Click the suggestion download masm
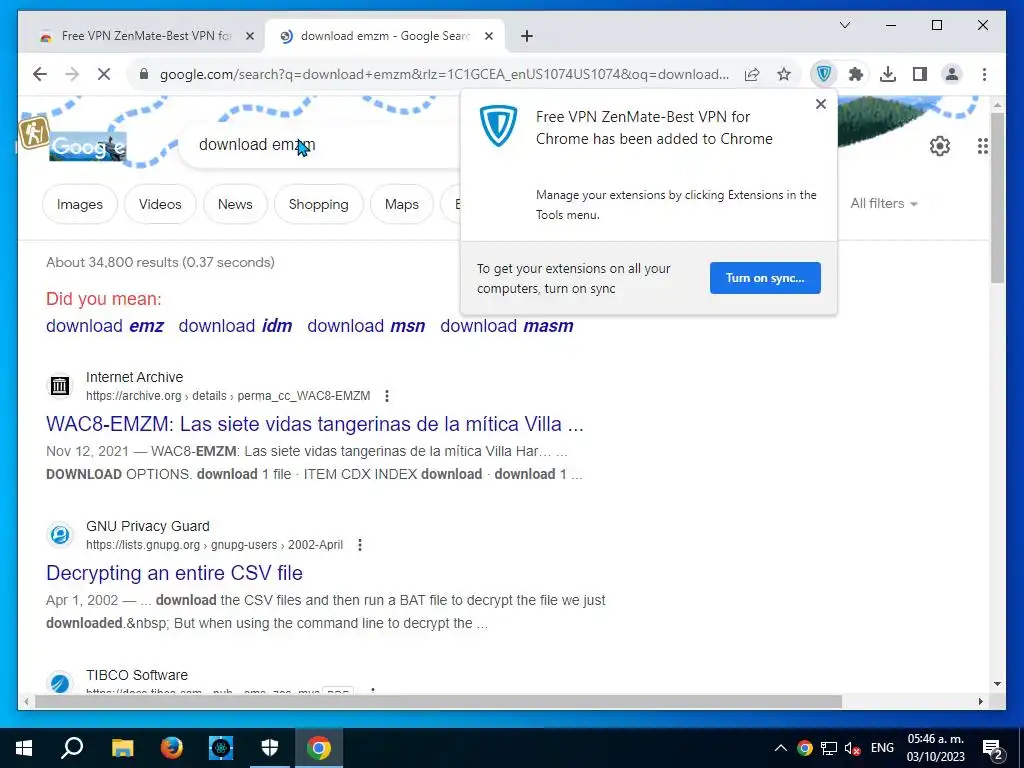The image size is (1024, 768). (x=507, y=326)
